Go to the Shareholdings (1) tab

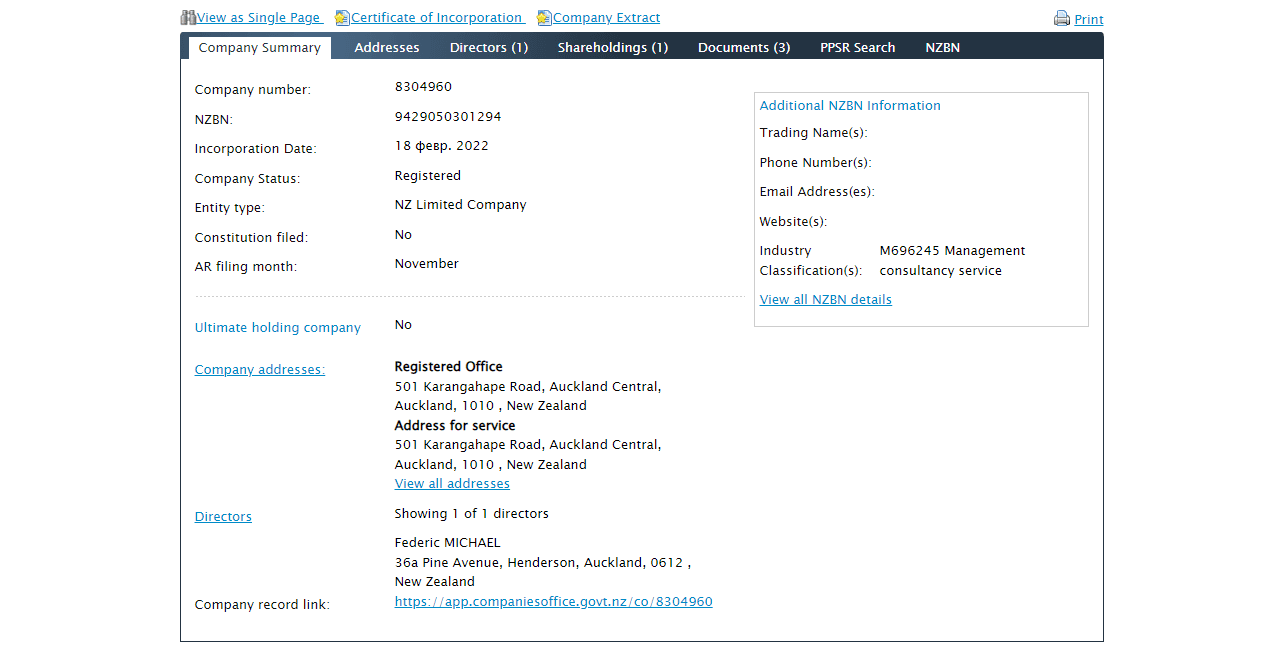click(613, 48)
